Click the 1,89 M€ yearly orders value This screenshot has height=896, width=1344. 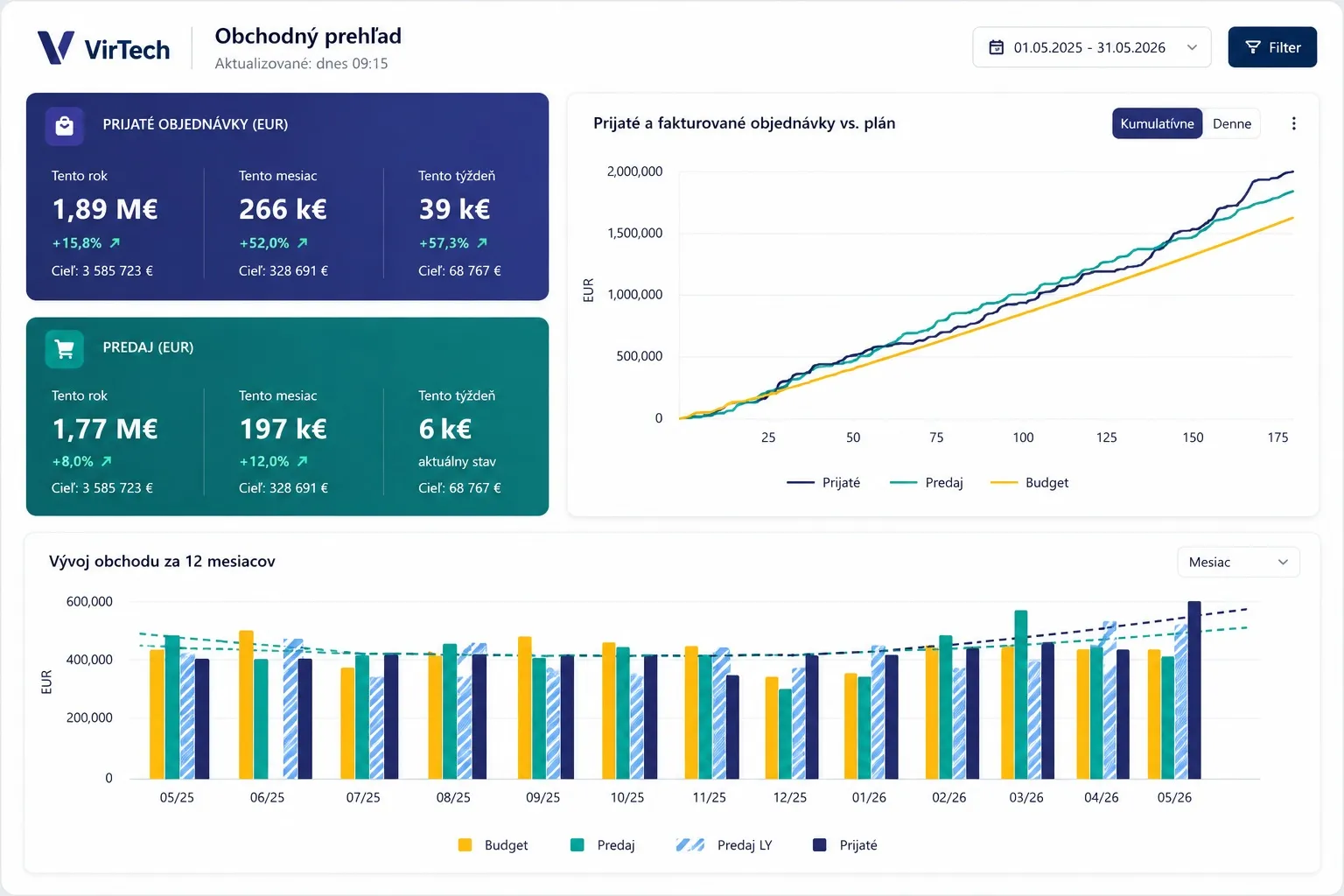pos(105,209)
